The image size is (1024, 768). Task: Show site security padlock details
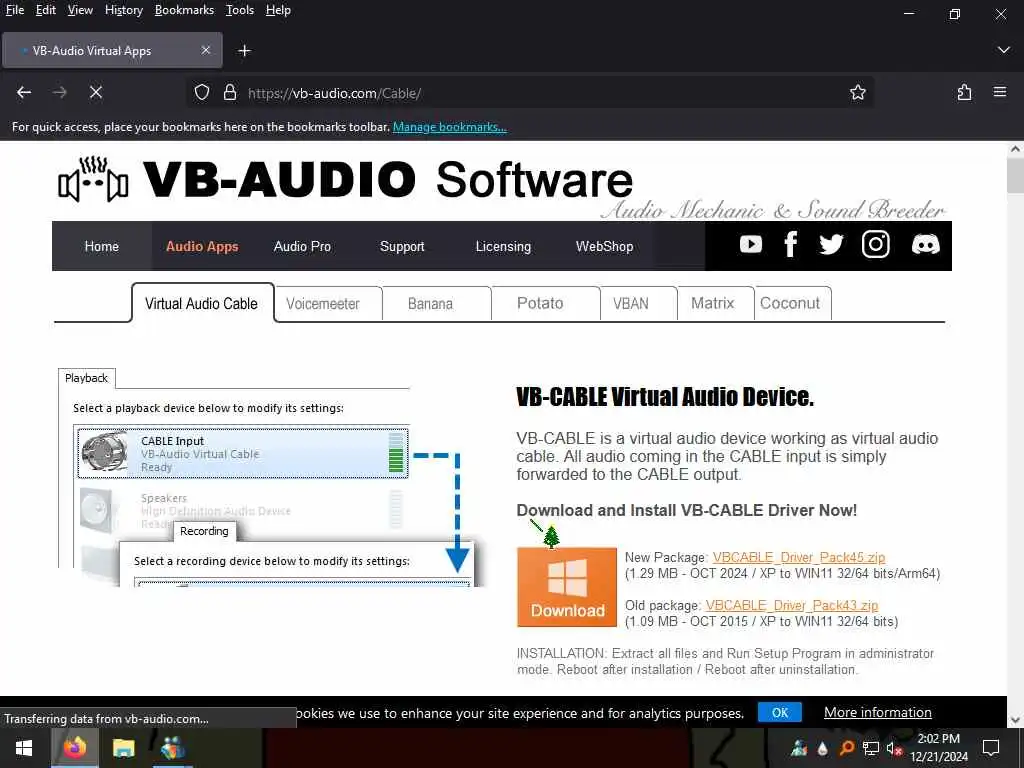coord(230,93)
